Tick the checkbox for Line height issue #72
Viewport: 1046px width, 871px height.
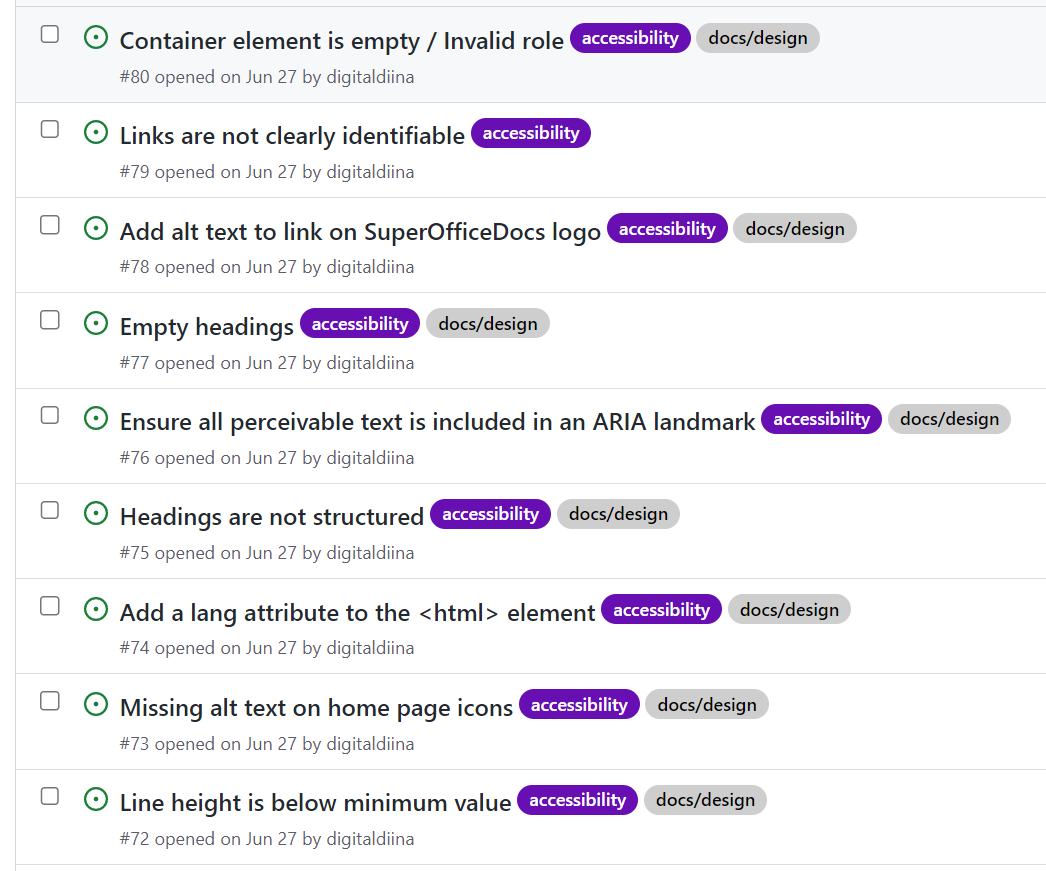(x=49, y=796)
